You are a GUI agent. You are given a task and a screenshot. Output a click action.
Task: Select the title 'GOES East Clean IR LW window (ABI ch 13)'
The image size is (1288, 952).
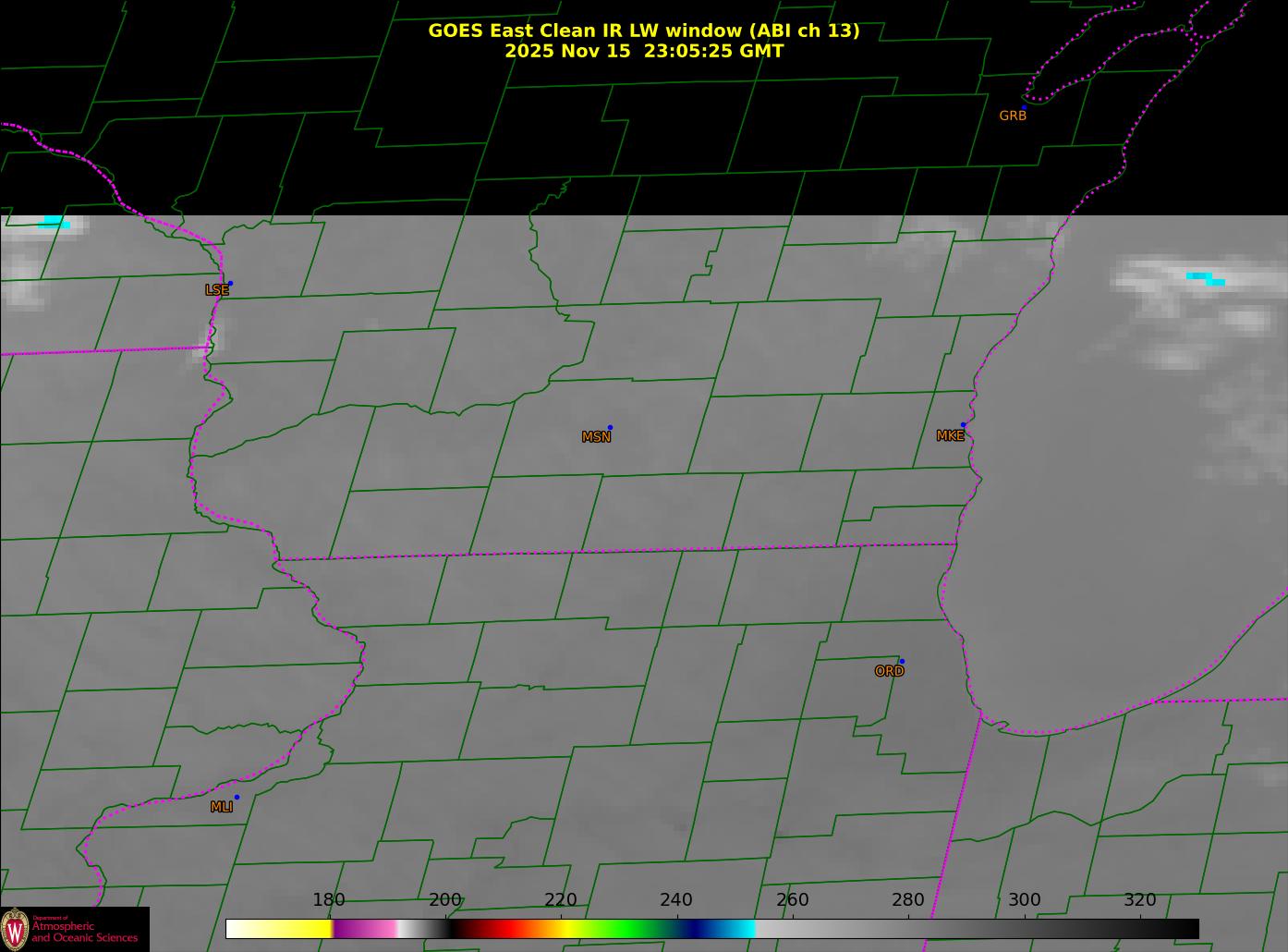pyautogui.click(x=644, y=31)
